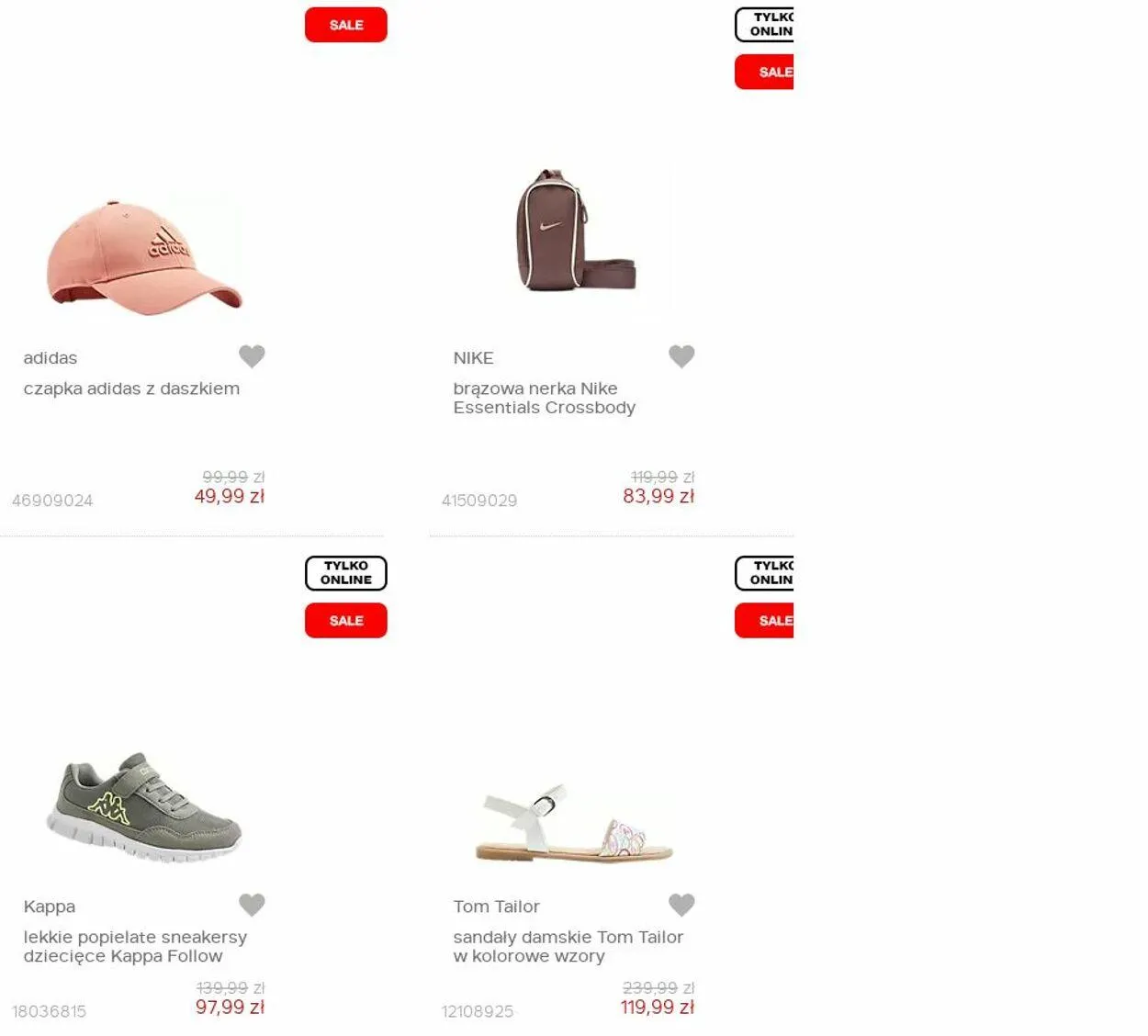
Task: Click TYLKO ONLINE badge above Tom Tailor sandals
Action: [x=765, y=573]
